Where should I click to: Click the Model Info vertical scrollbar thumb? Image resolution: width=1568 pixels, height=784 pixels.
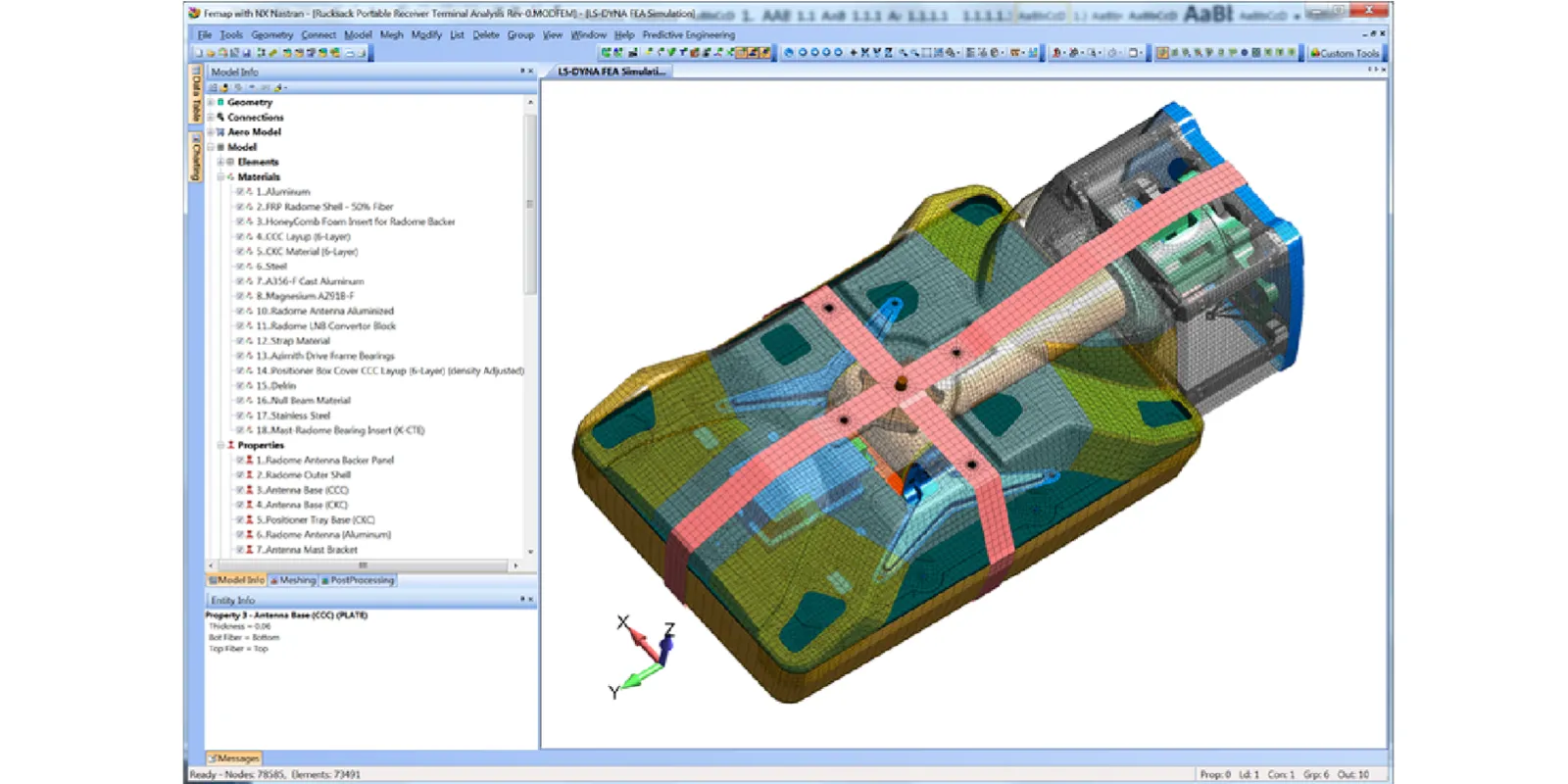point(530,204)
